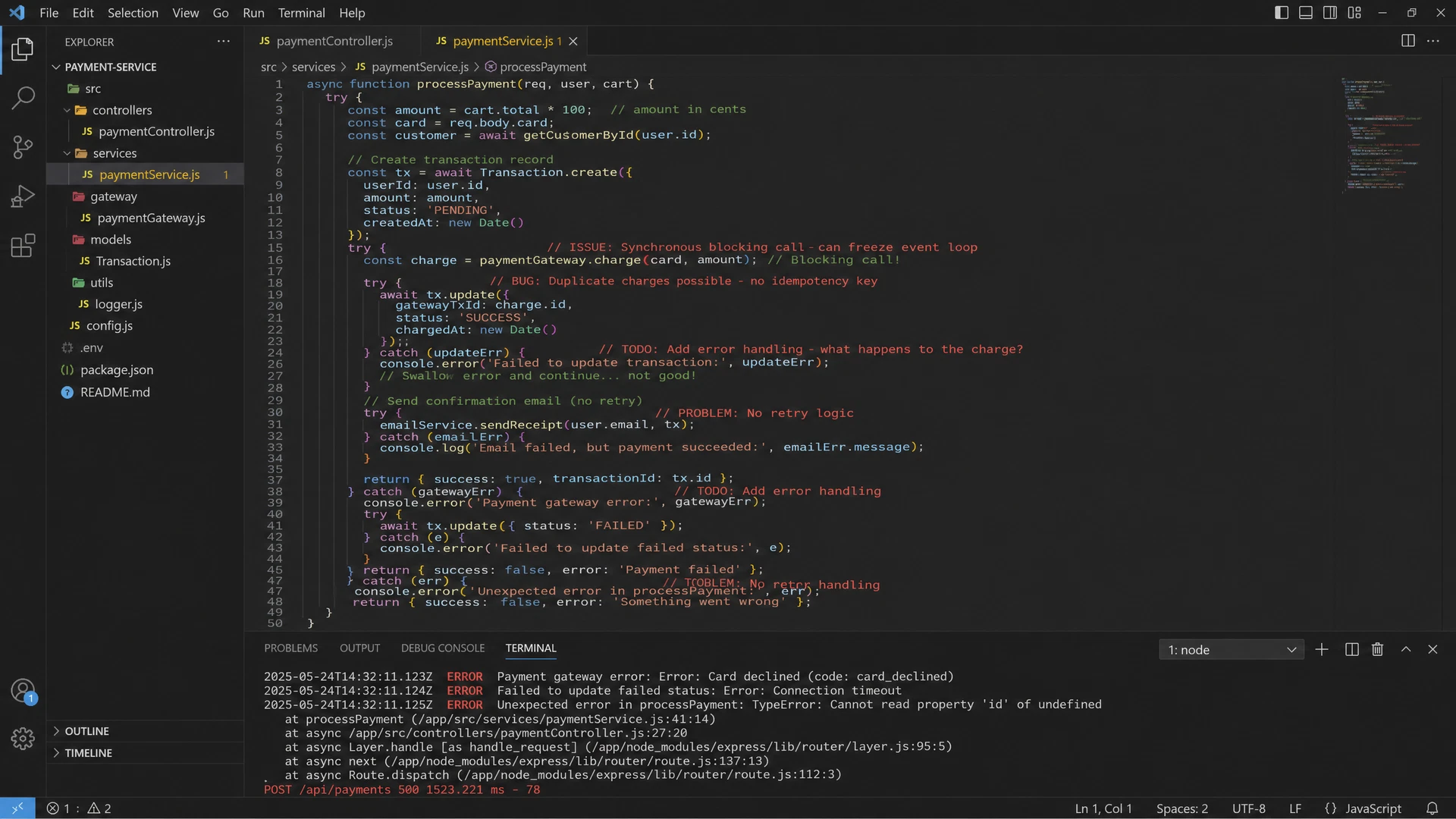The height and width of the screenshot is (819, 1456).
Task: Collapse the PAYMENT-SERVICE root folder
Action: (55, 67)
